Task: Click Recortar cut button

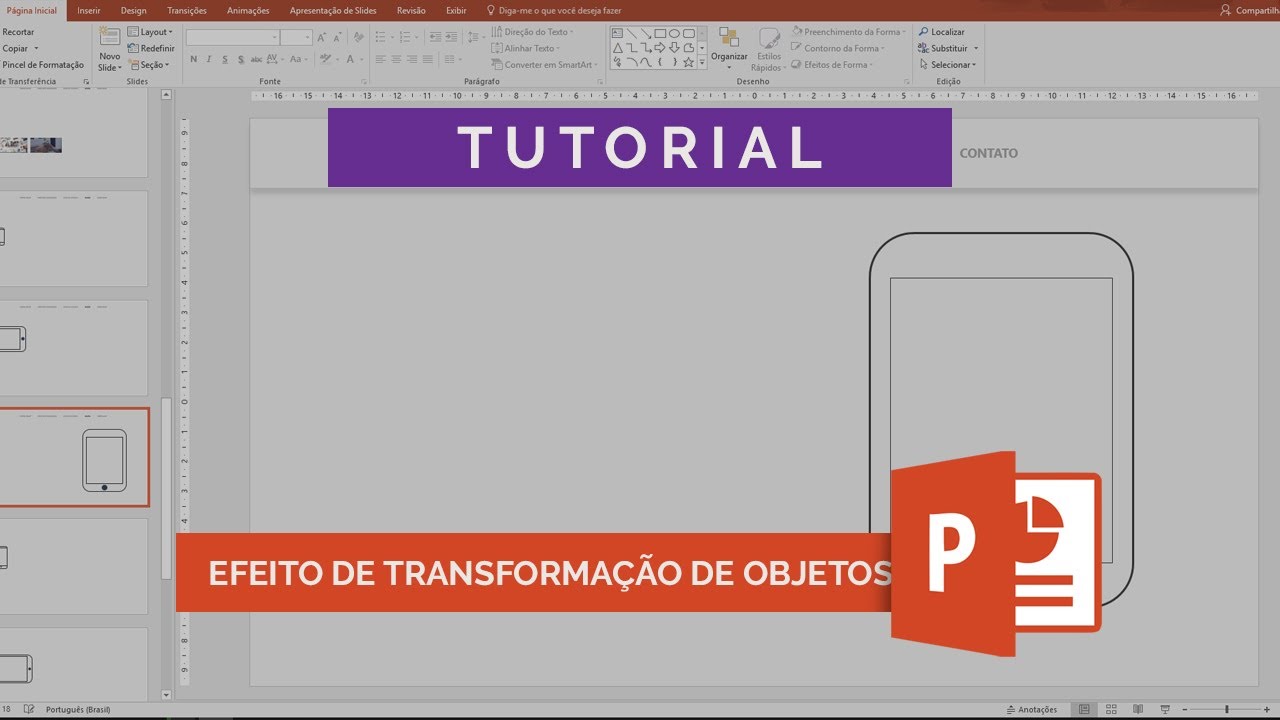Action: (x=18, y=32)
